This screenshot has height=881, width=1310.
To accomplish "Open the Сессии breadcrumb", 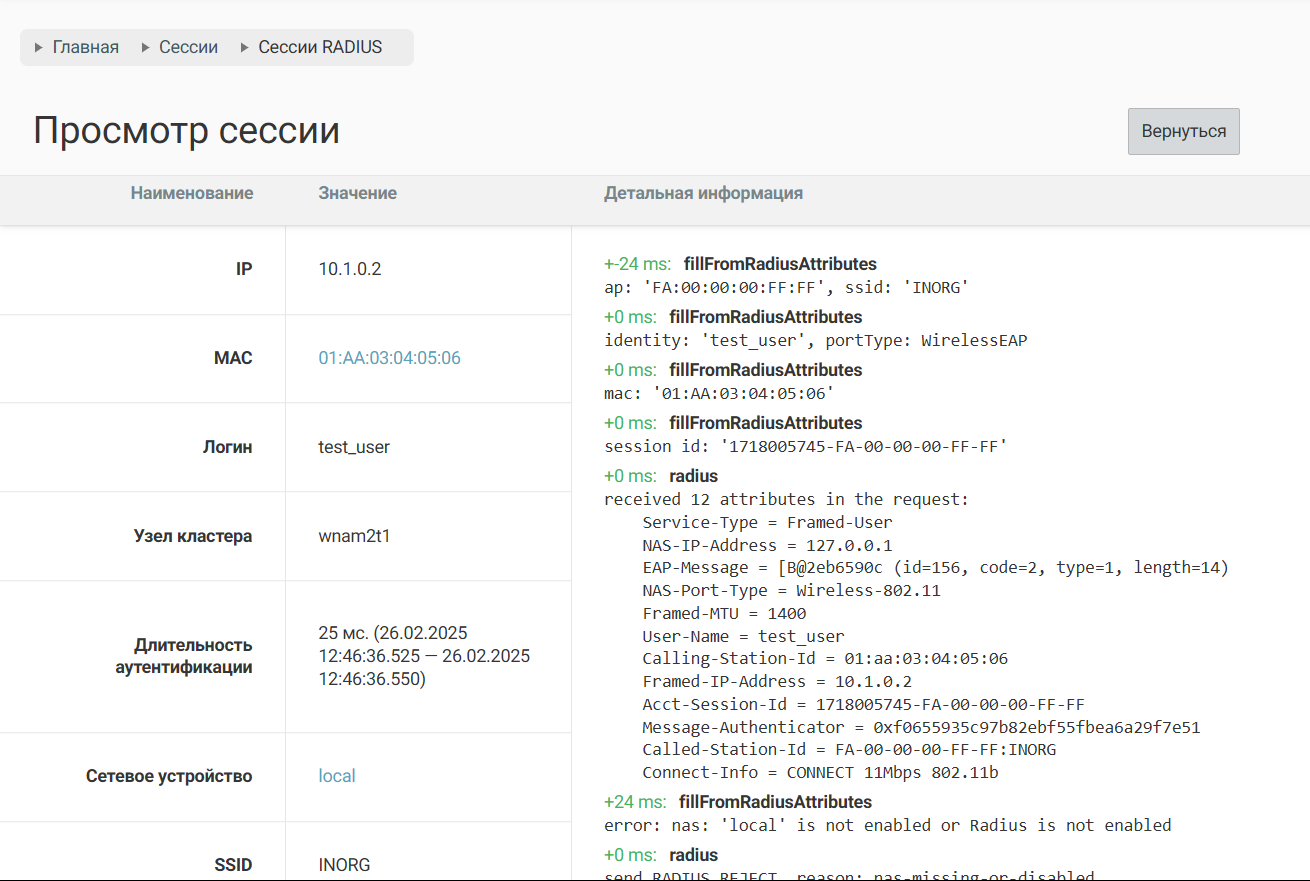I will click(188, 47).
